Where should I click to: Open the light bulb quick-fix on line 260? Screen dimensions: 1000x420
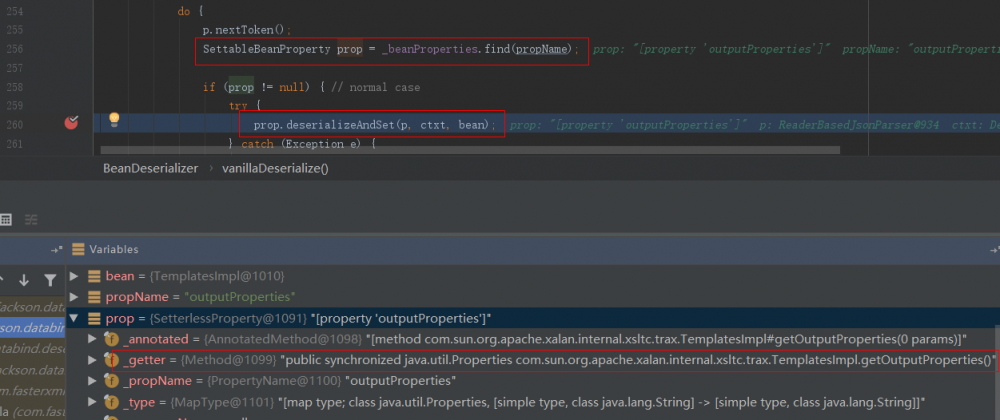[x=114, y=119]
